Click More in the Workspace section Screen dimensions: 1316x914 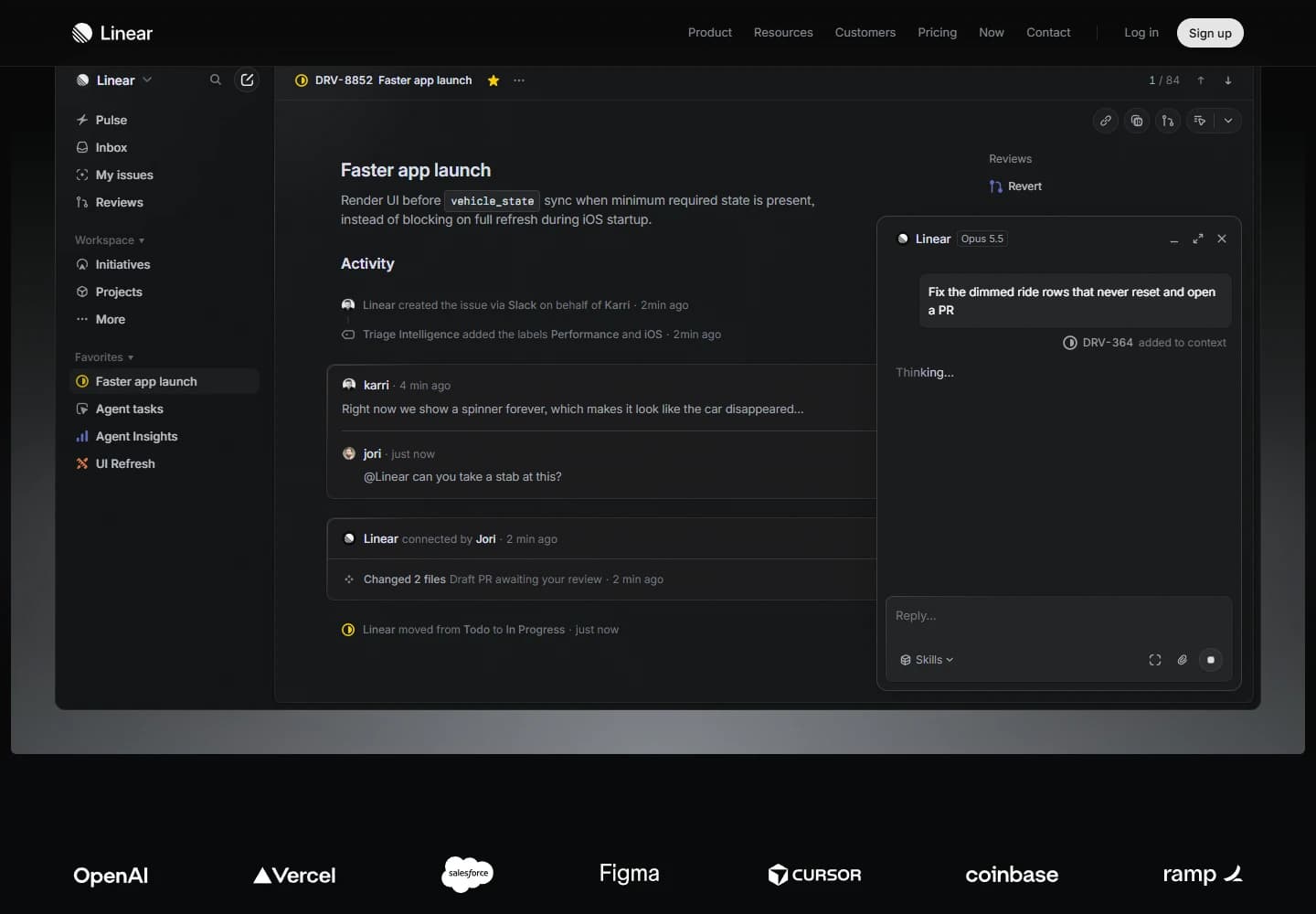click(x=164, y=319)
